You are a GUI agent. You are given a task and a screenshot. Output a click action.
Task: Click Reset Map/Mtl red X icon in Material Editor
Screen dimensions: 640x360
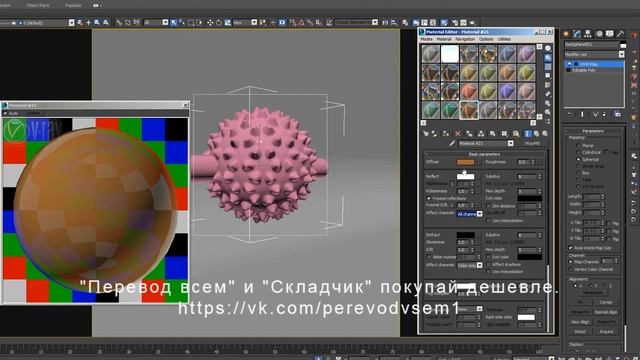coord(458,133)
